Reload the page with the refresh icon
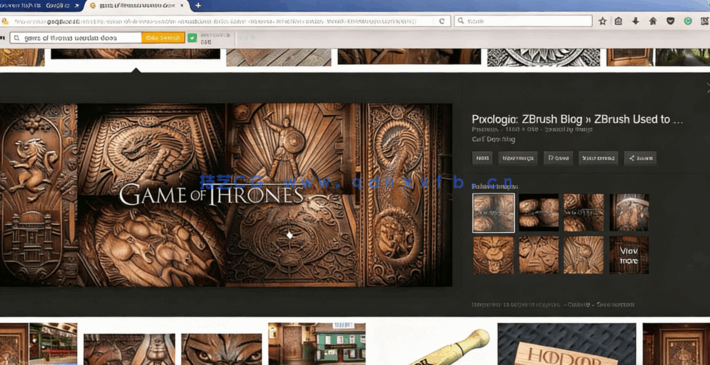The image size is (710, 365). pos(442,21)
